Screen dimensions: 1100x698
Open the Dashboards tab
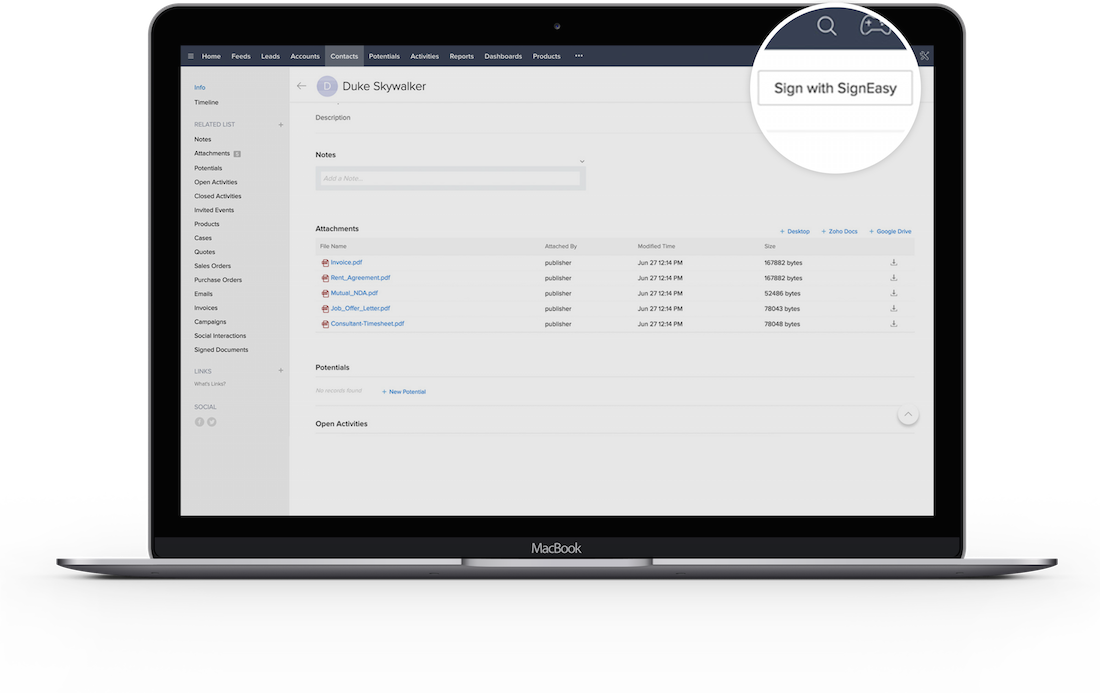pyautogui.click(x=503, y=56)
